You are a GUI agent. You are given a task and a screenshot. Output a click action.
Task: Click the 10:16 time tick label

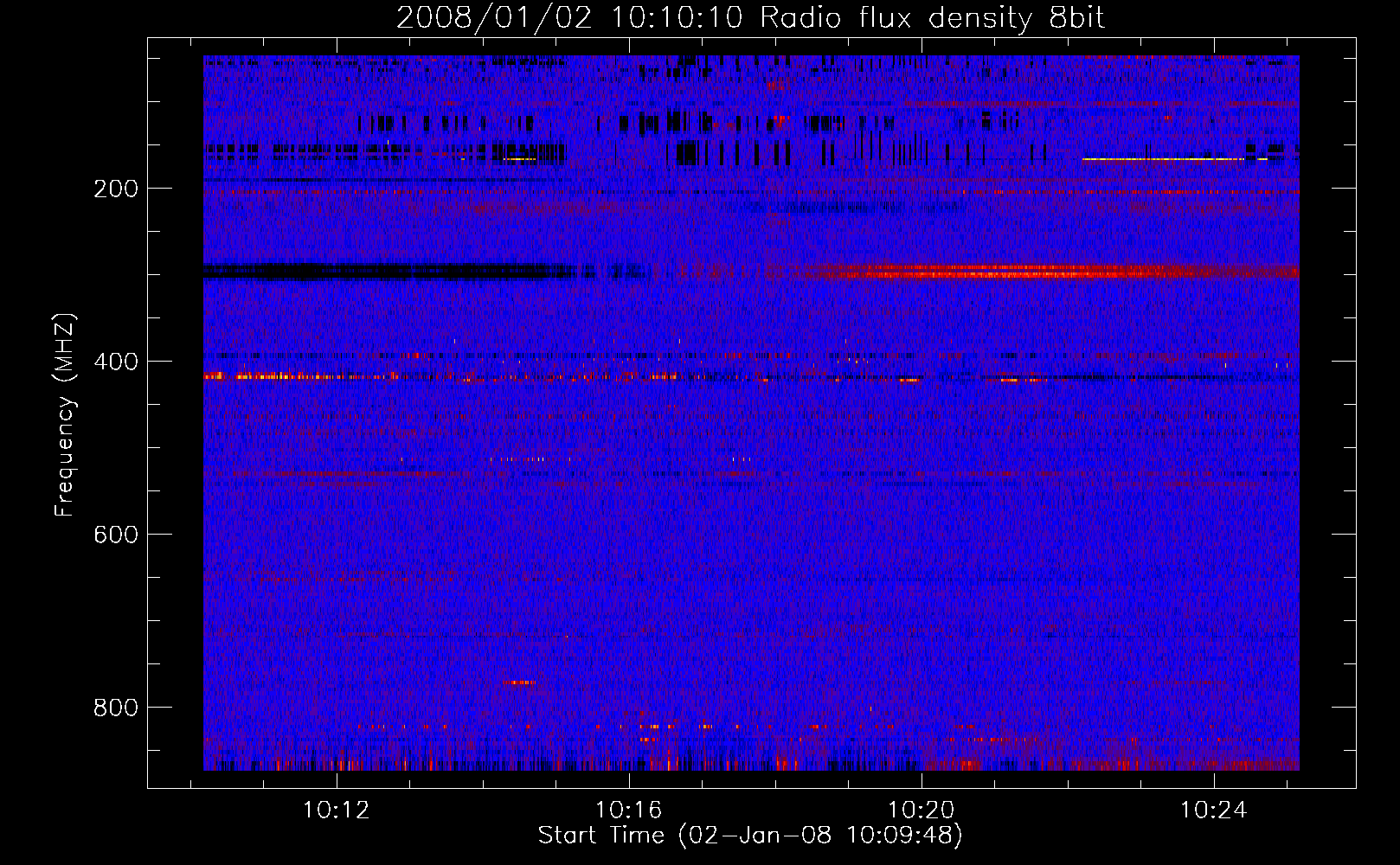click(629, 811)
